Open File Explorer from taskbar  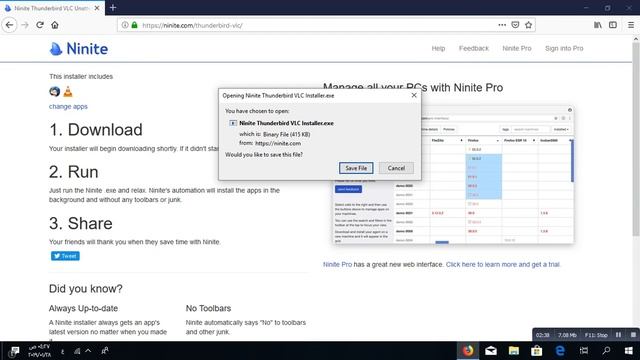(513, 350)
